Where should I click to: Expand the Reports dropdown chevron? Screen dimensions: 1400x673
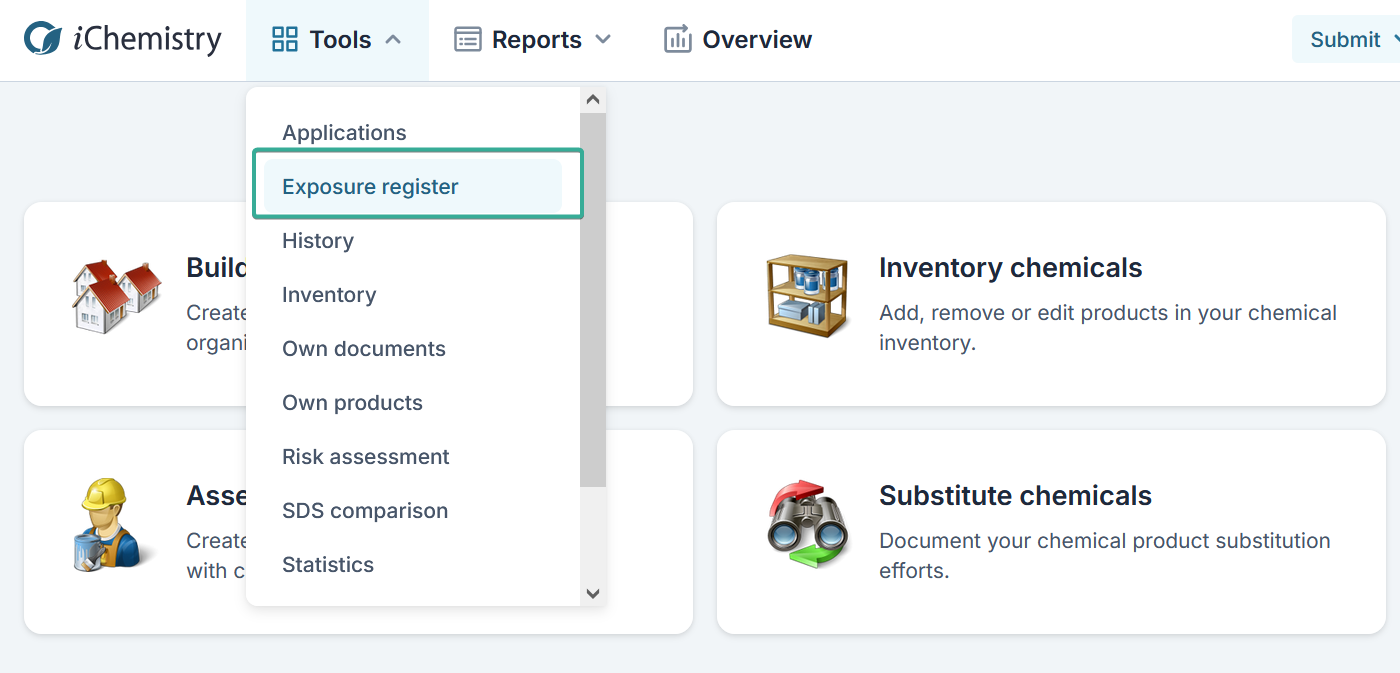click(x=603, y=40)
